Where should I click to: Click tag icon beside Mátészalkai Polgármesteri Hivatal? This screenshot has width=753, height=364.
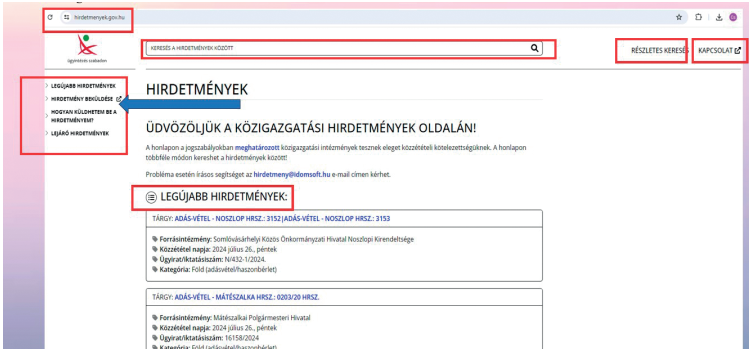tap(155, 318)
